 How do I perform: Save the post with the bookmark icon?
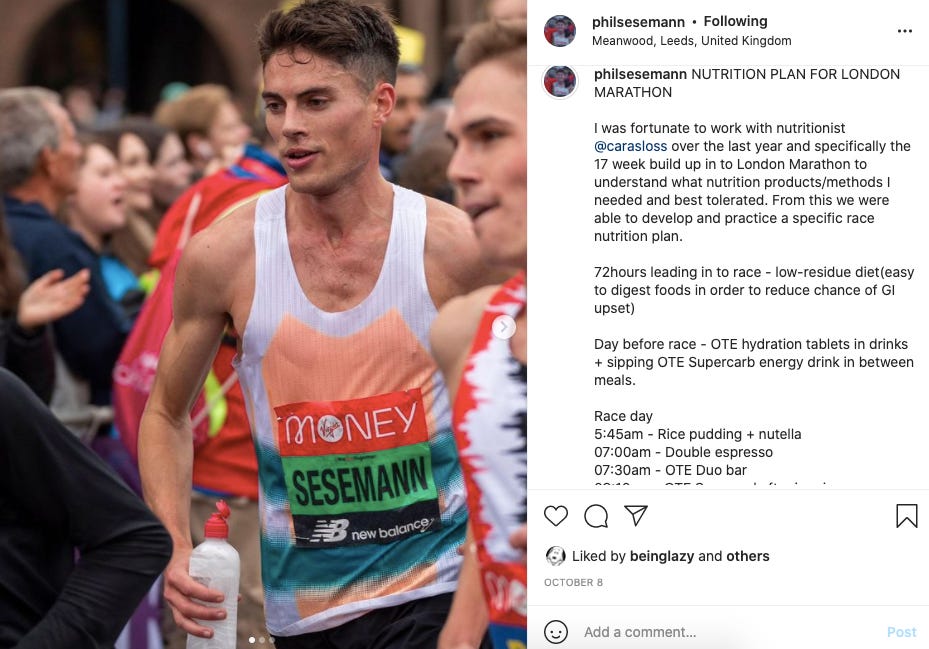(x=906, y=514)
